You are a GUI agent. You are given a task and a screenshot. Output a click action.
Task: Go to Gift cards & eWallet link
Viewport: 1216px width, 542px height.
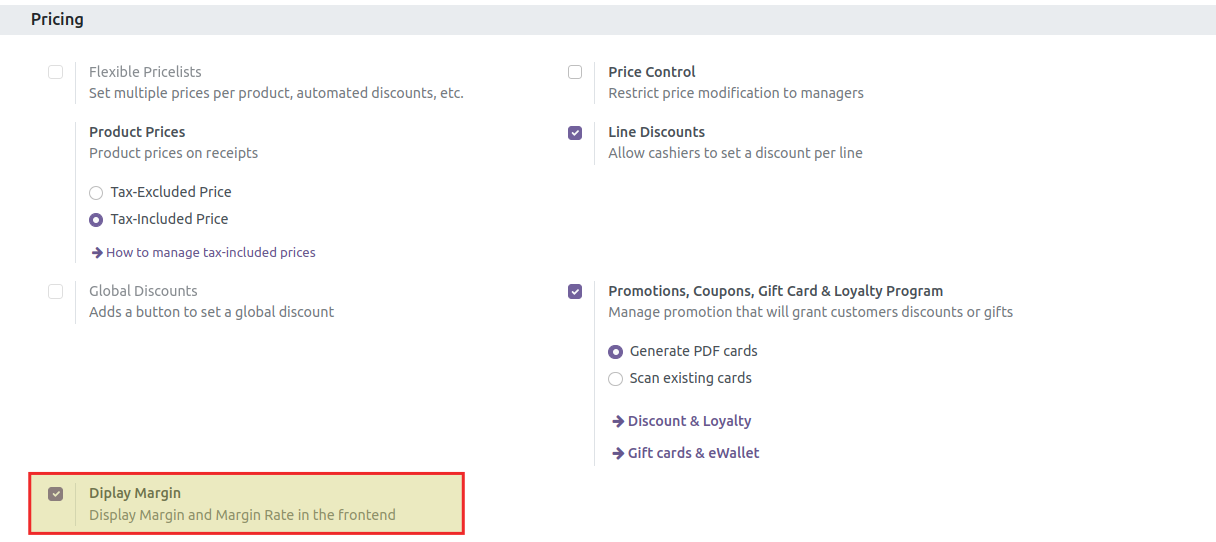693,453
